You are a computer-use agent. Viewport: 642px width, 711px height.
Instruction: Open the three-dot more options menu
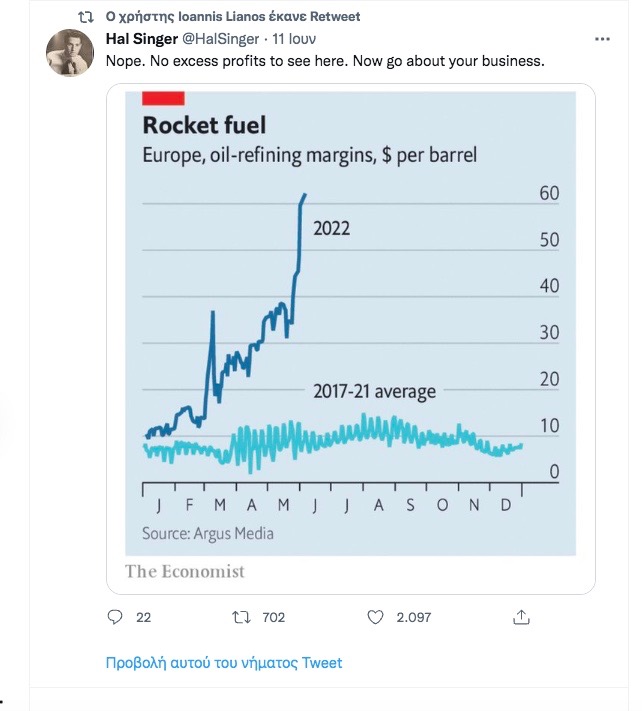click(602, 39)
